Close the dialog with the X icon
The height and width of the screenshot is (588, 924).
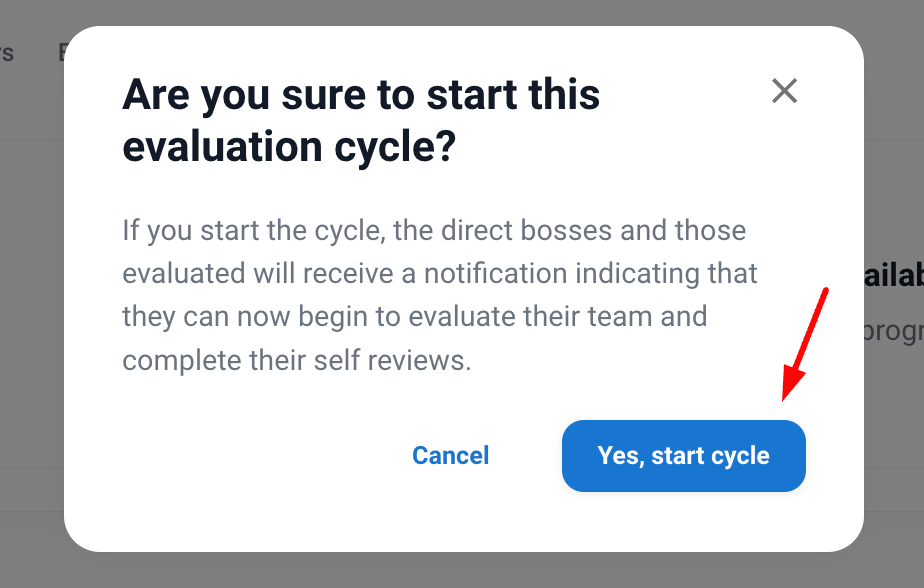785,91
